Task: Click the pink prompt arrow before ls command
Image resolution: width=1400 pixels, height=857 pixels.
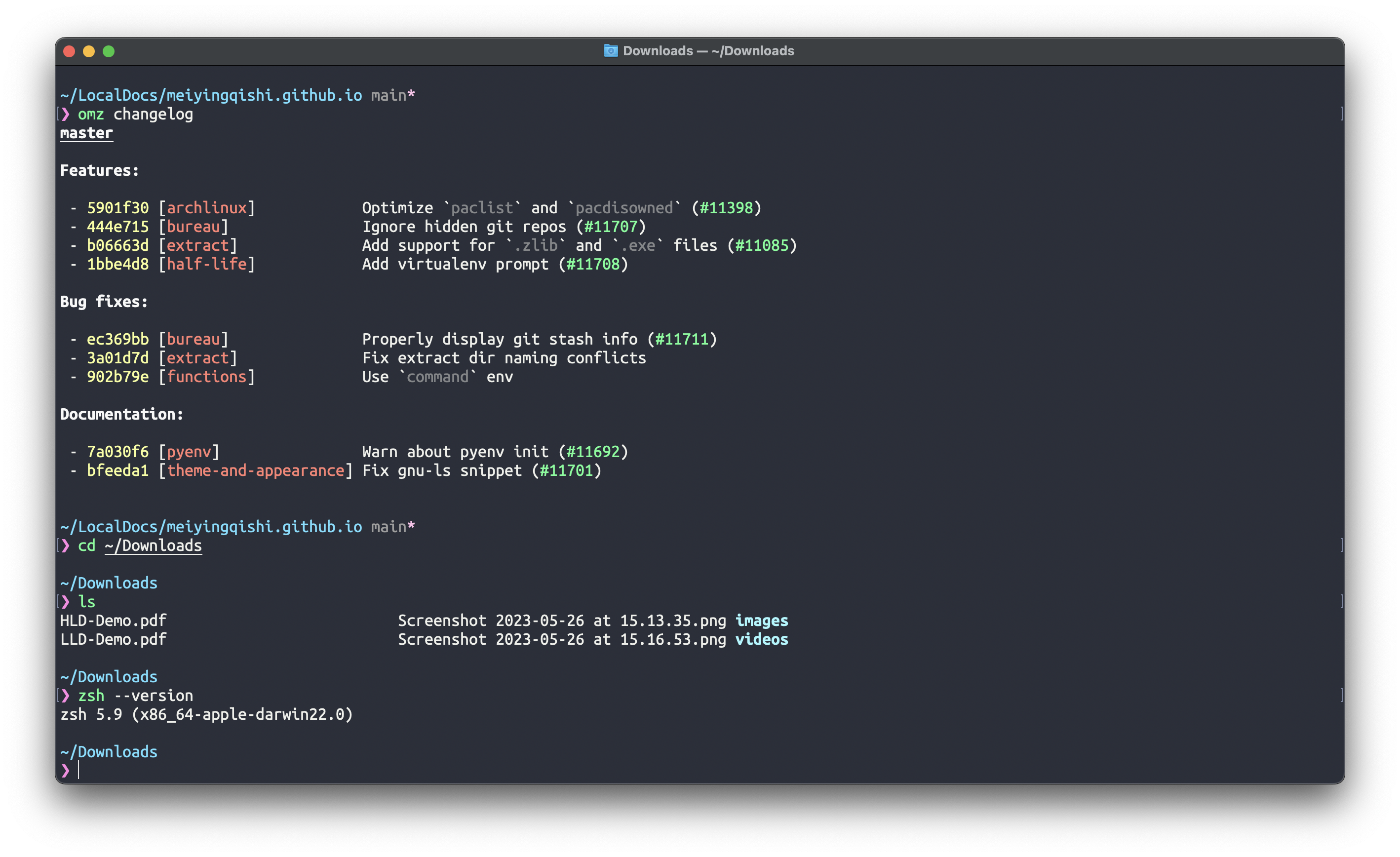Action: [x=65, y=602]
